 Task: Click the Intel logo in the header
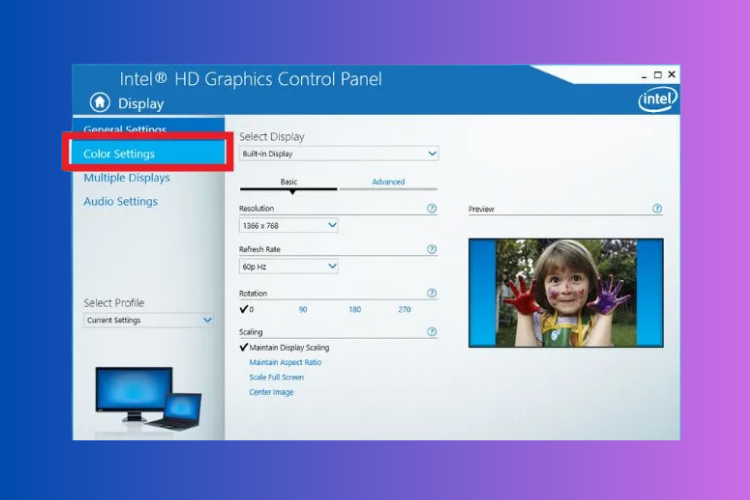(x=657, y=100)
